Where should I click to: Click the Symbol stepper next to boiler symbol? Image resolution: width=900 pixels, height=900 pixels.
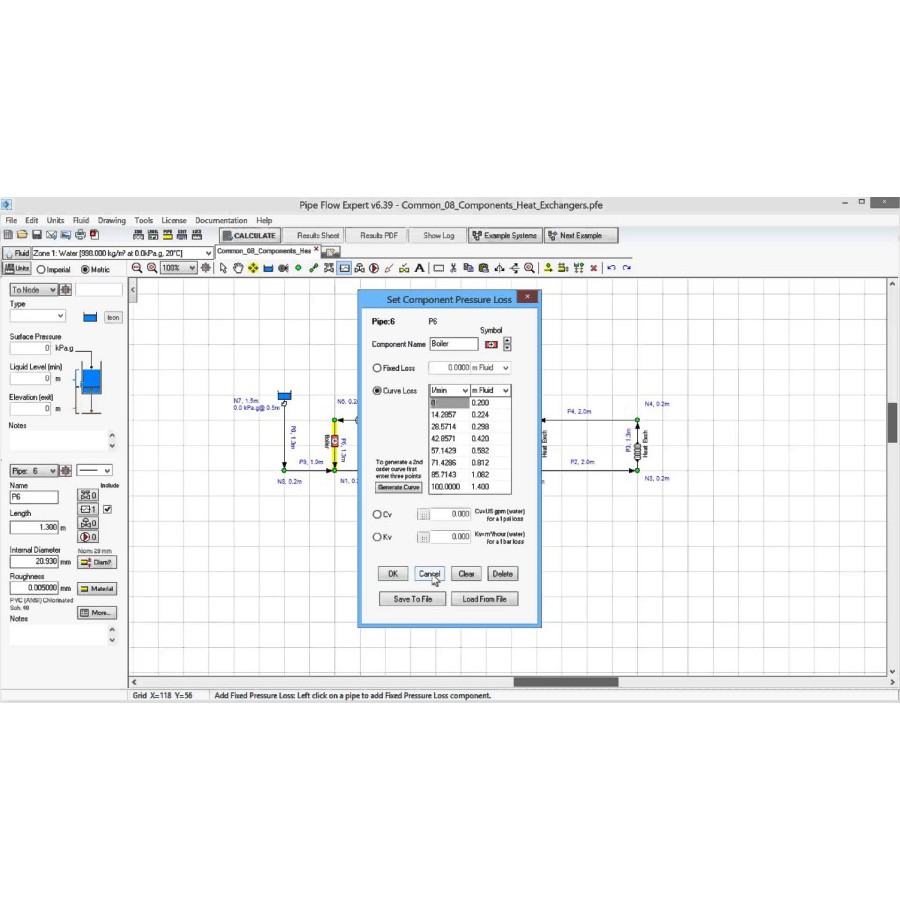(x=507, y=344)
